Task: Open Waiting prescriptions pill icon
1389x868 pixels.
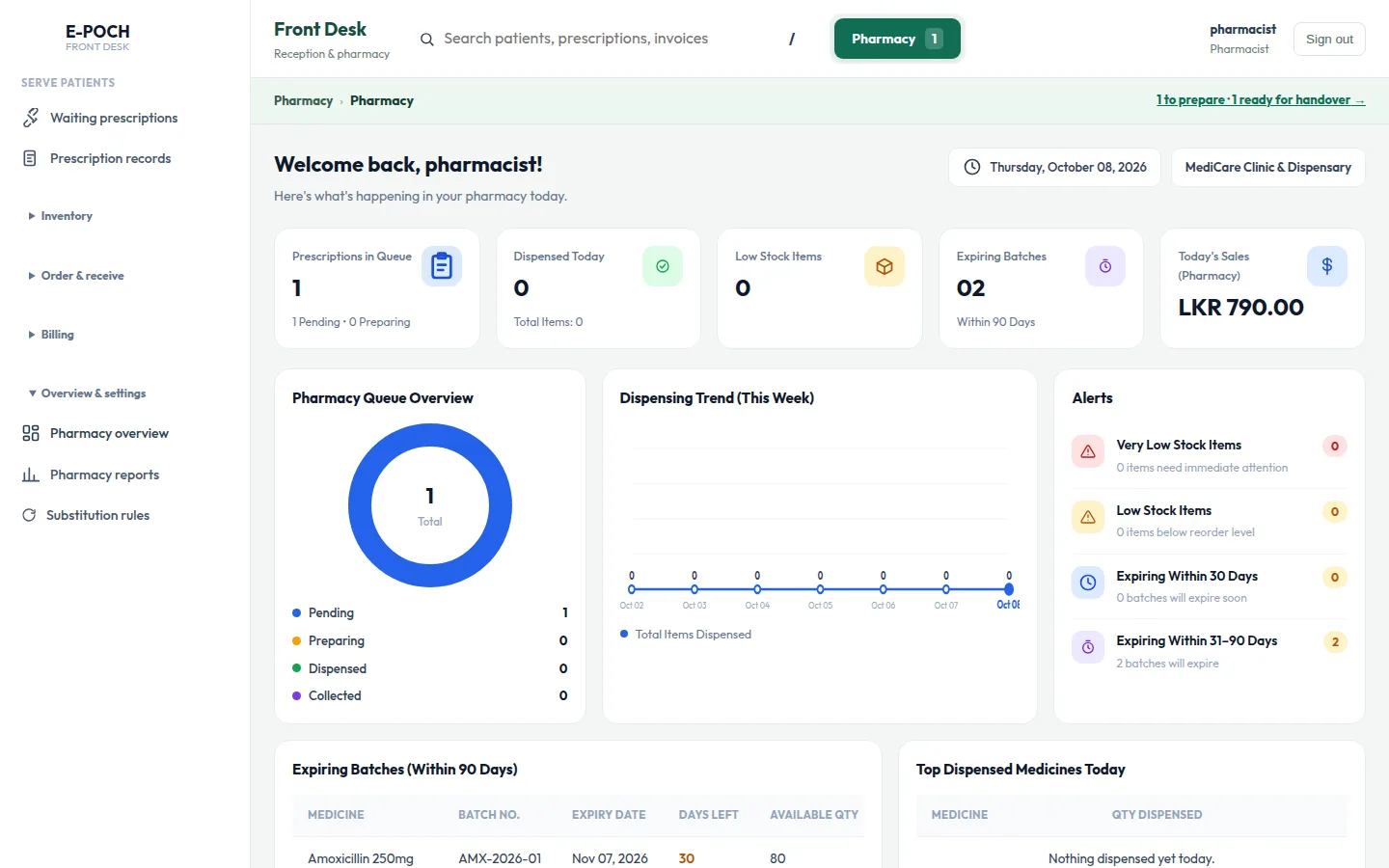Action: (31, 118)
